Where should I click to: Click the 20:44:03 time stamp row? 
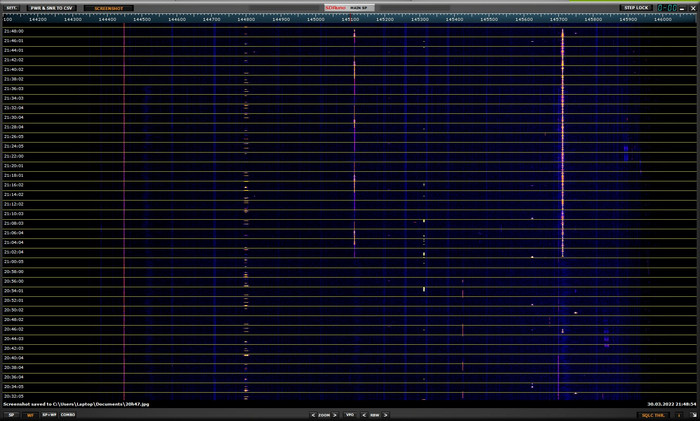[14, 338]
